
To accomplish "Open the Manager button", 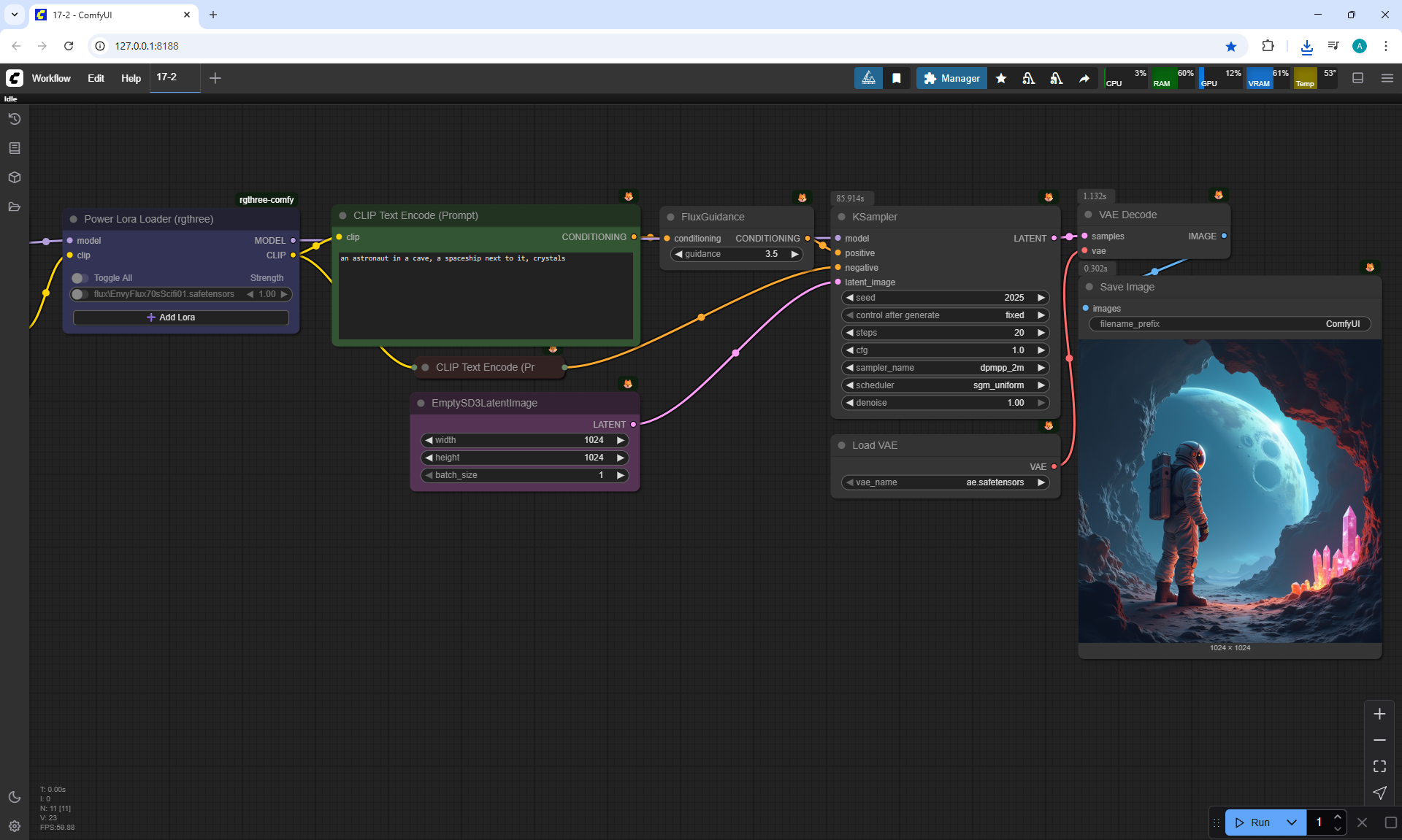I will tap(951, 78).
